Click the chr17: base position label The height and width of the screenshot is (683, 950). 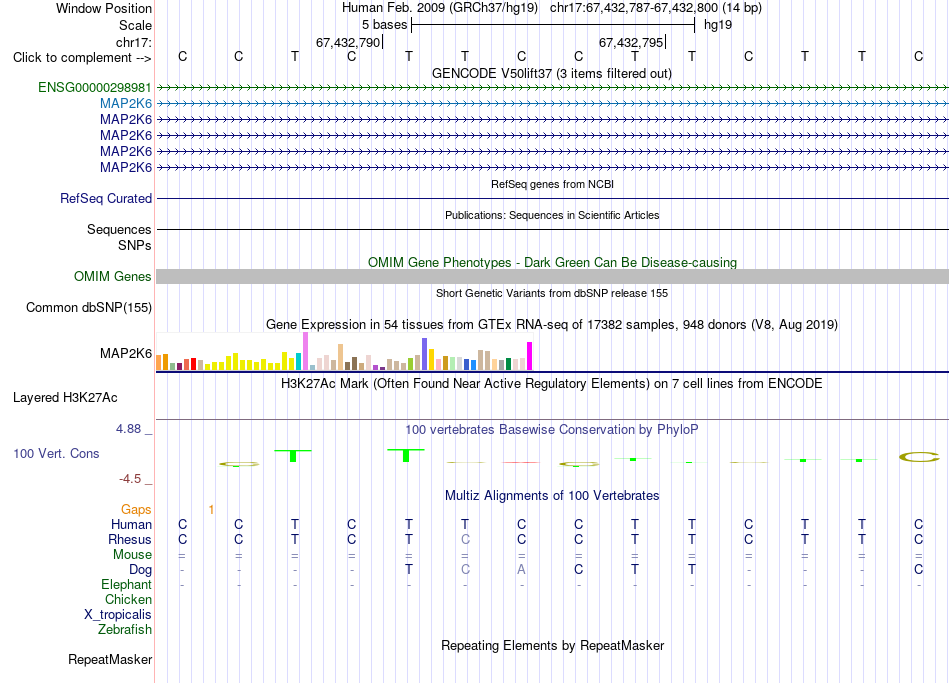(133, 42)
